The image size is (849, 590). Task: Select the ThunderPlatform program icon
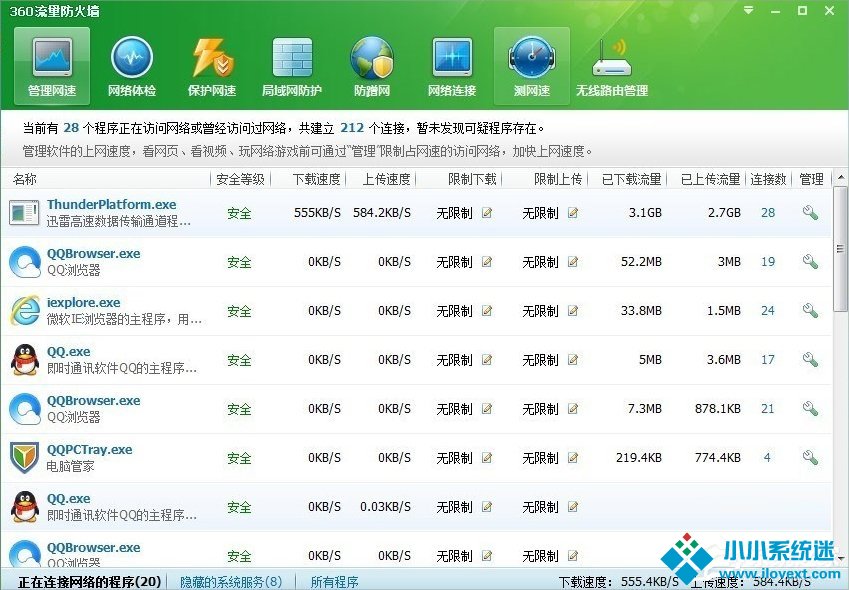[24, 213]
